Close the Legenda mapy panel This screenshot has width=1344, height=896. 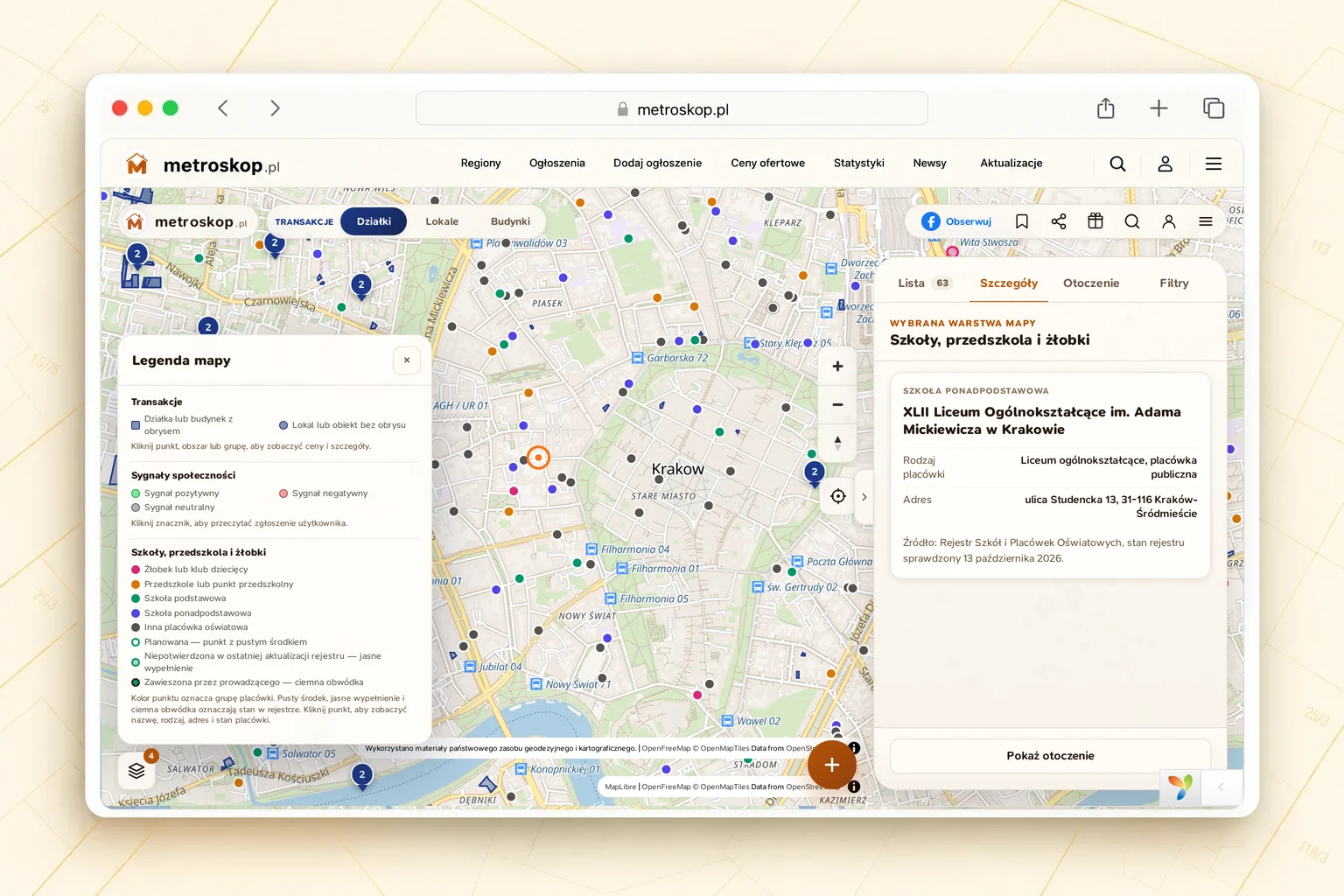407,360
